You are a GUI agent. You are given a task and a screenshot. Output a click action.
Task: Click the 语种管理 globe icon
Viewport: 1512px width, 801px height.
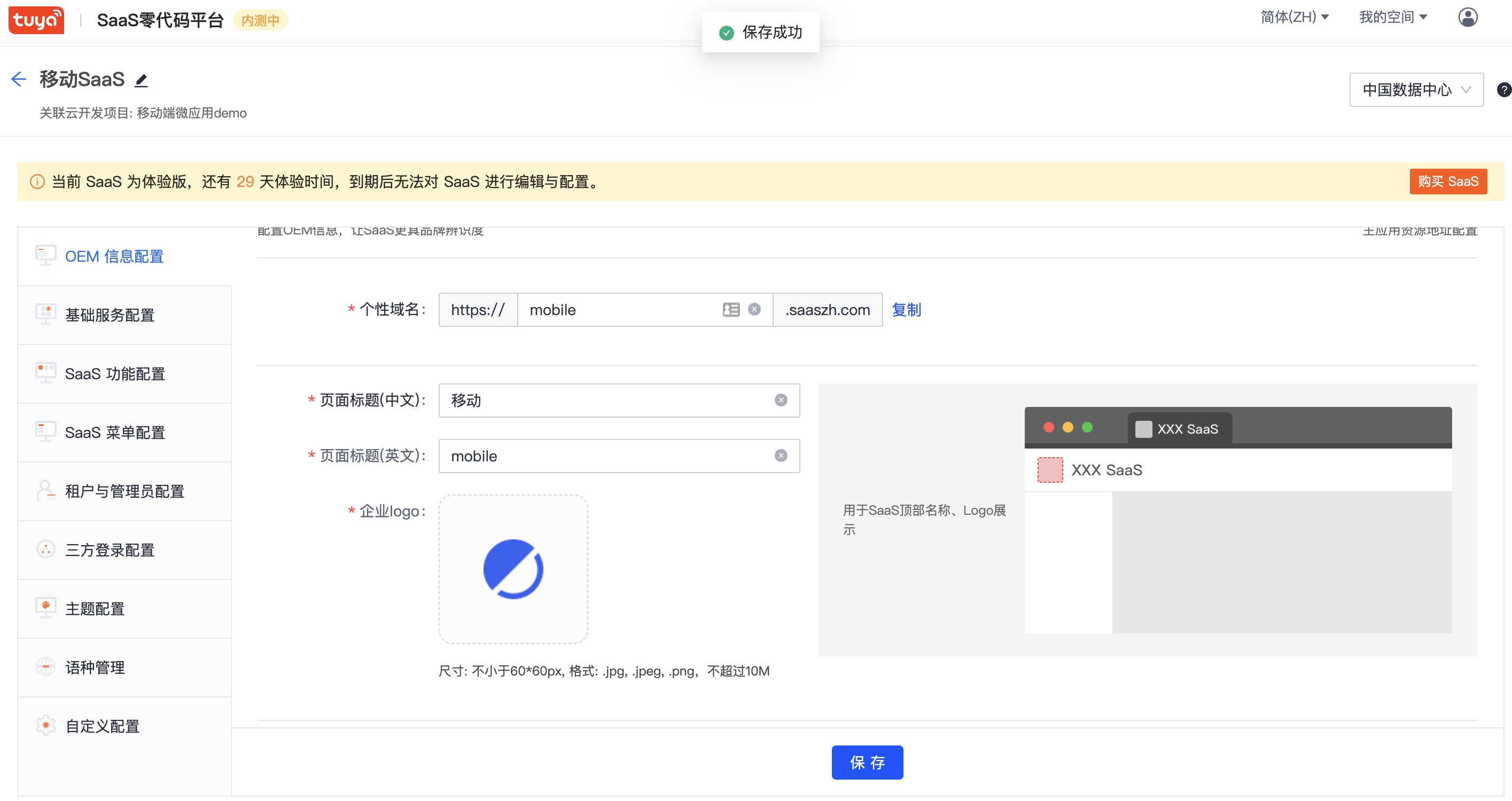(x=46, y=666)
